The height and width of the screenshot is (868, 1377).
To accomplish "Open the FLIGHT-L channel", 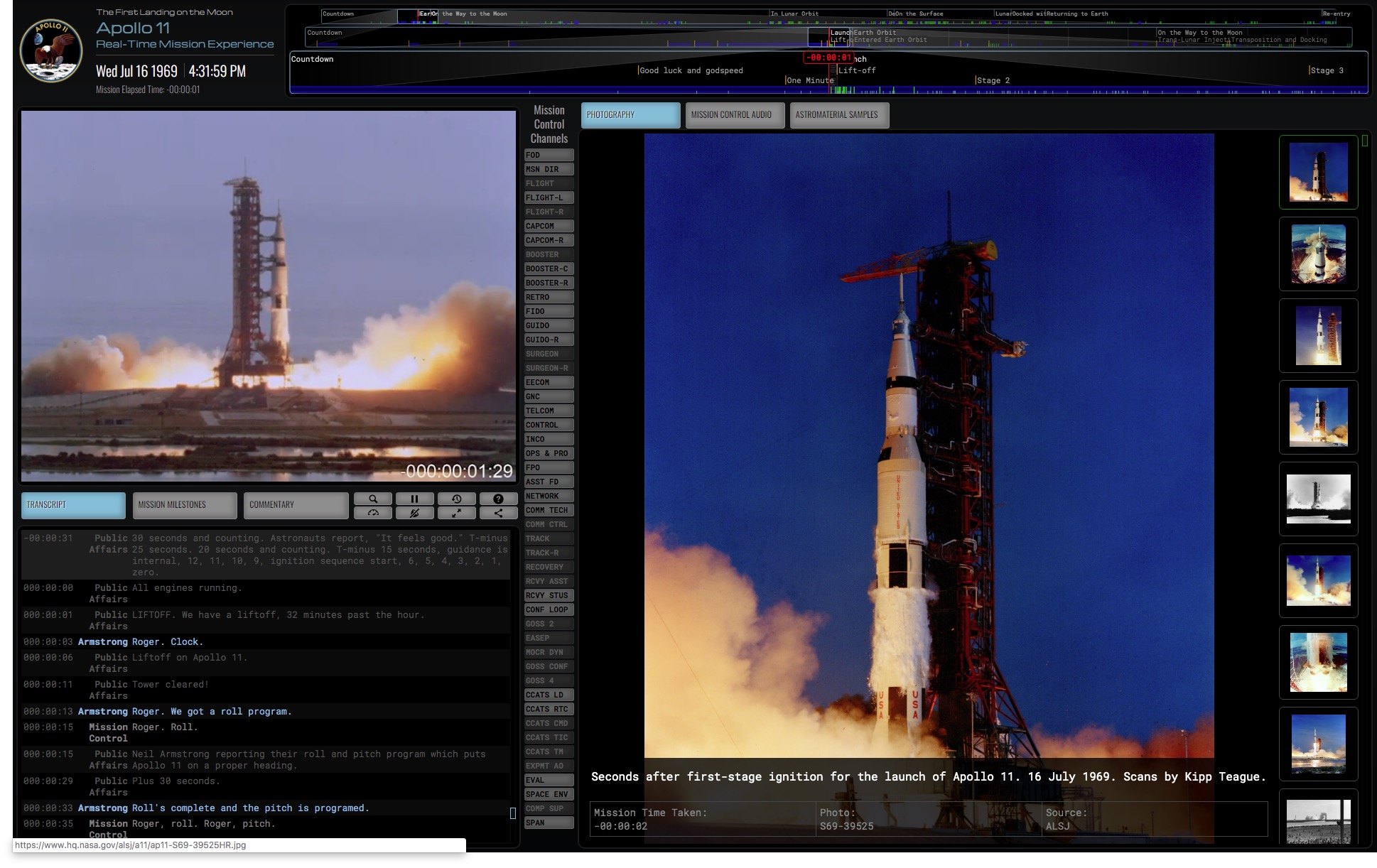I will tap(549, 197).
